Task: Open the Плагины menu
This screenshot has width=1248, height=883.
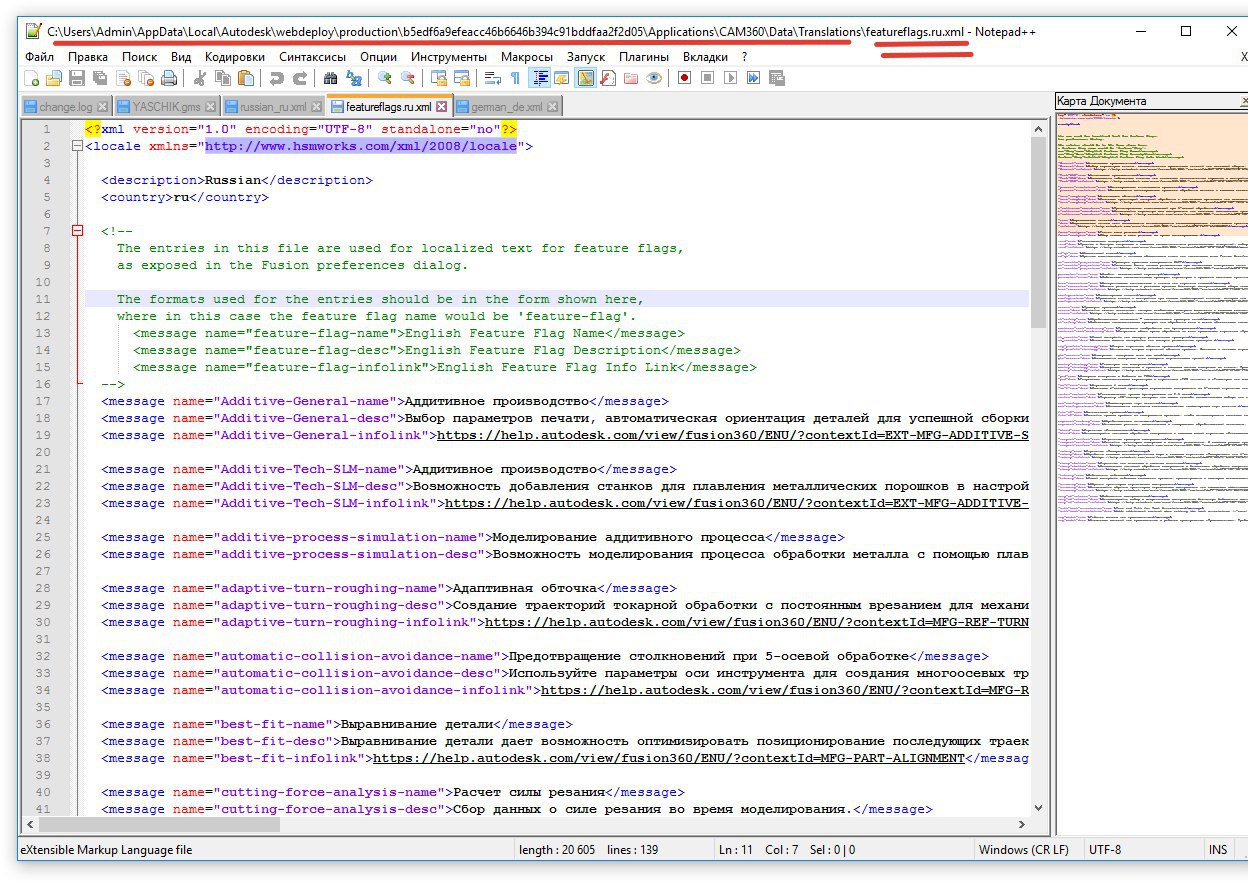Action: pyautogui.click(x=644, y=57)
